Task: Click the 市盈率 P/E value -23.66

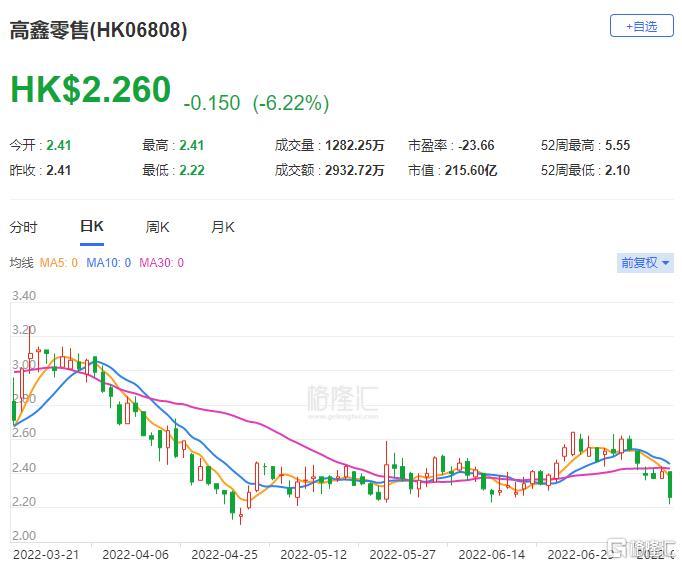Action: click(x=476, y=145)
